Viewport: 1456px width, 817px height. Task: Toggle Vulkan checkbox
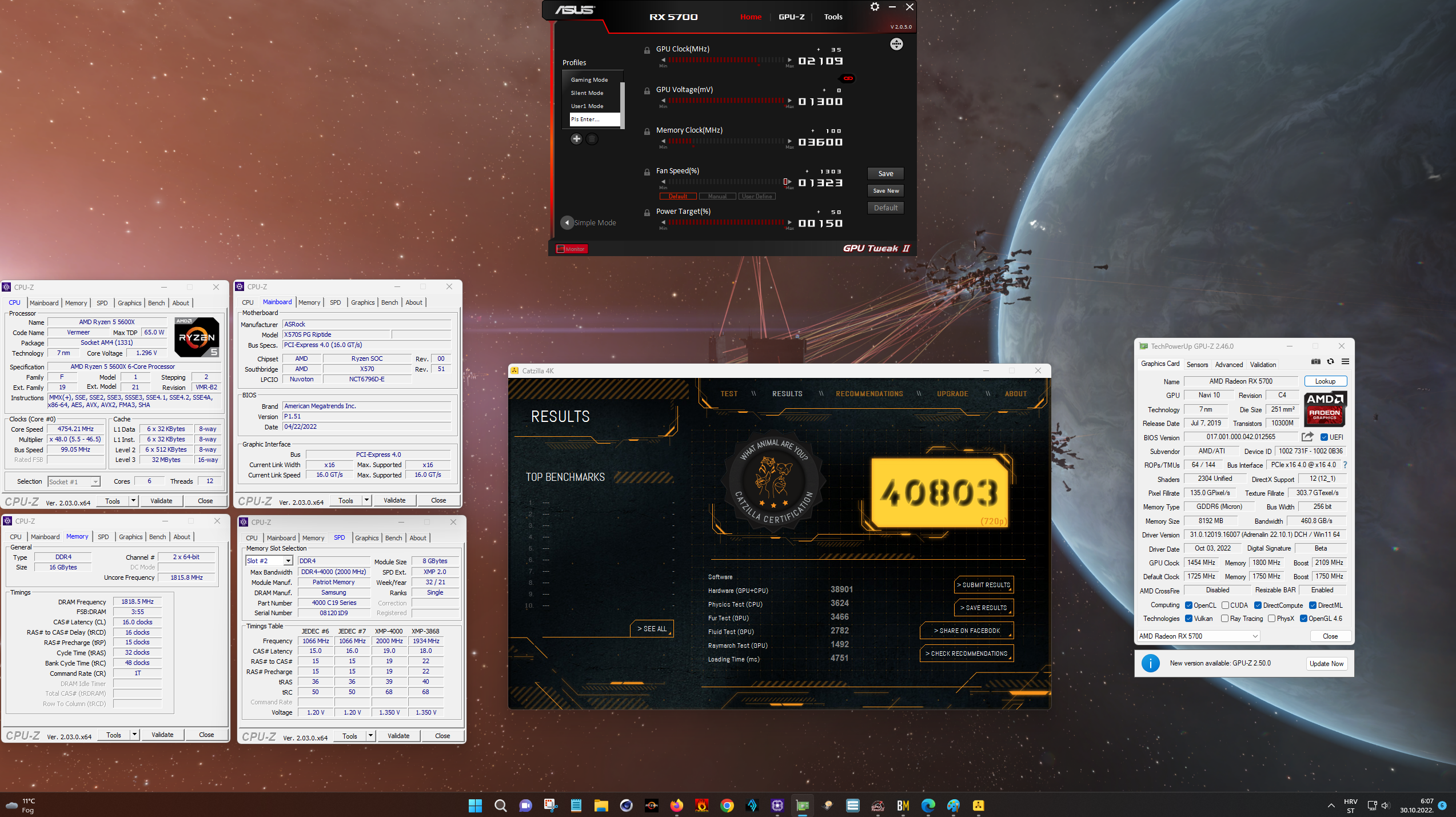(1189, 619)
